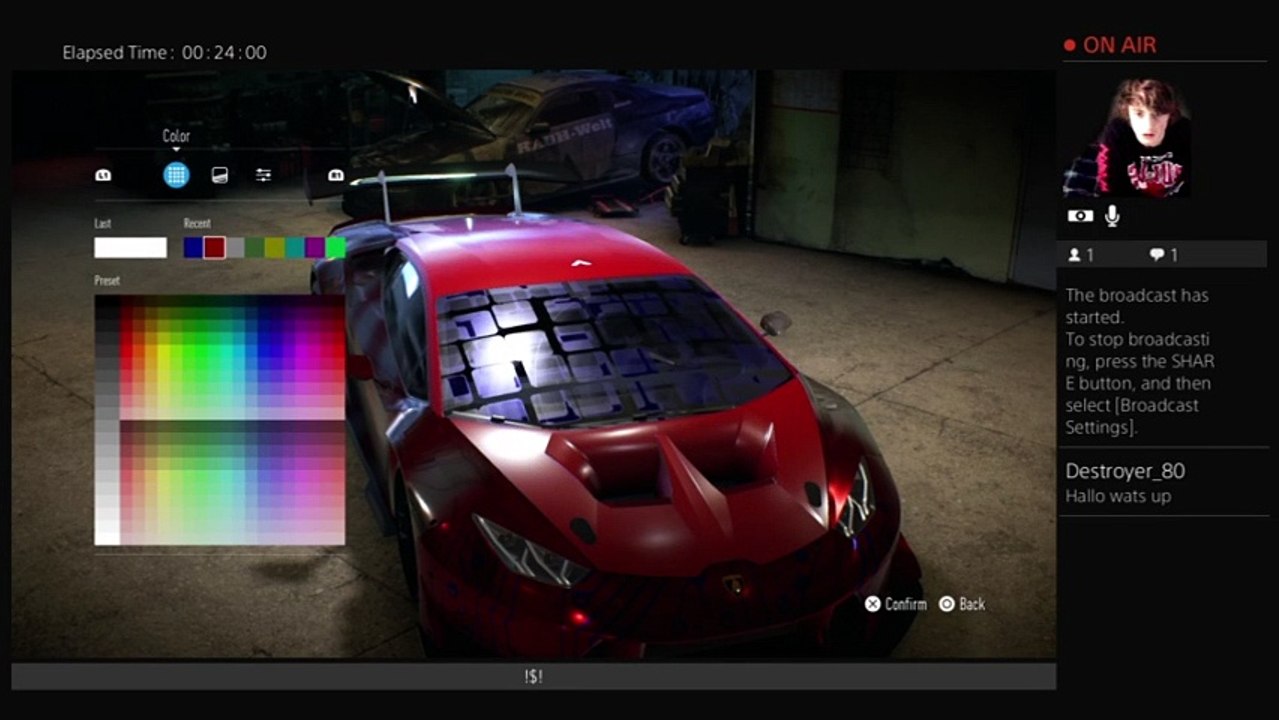Click the L1 shoulder button prompt
The width and height of the screenshot is (1279, 720).
pos(103,175)
